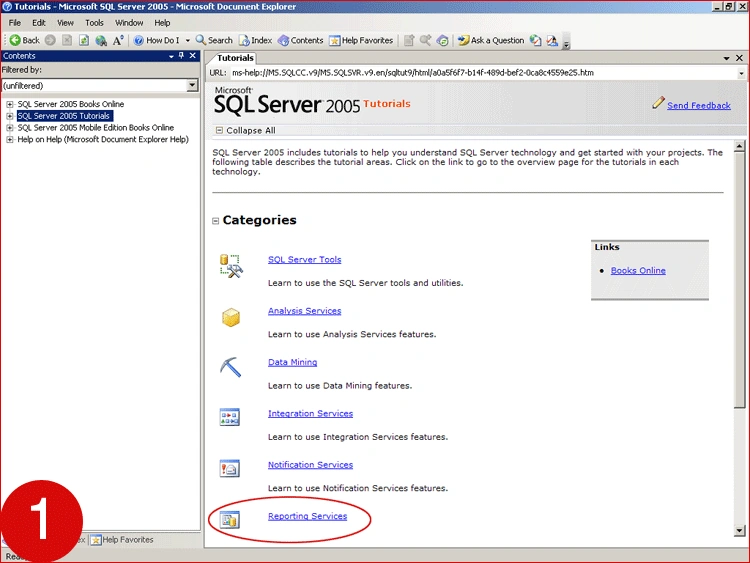Click the Sync with Table of Contents icon
The width and height of the screenshot is (750, 563).
click(443, 41)
